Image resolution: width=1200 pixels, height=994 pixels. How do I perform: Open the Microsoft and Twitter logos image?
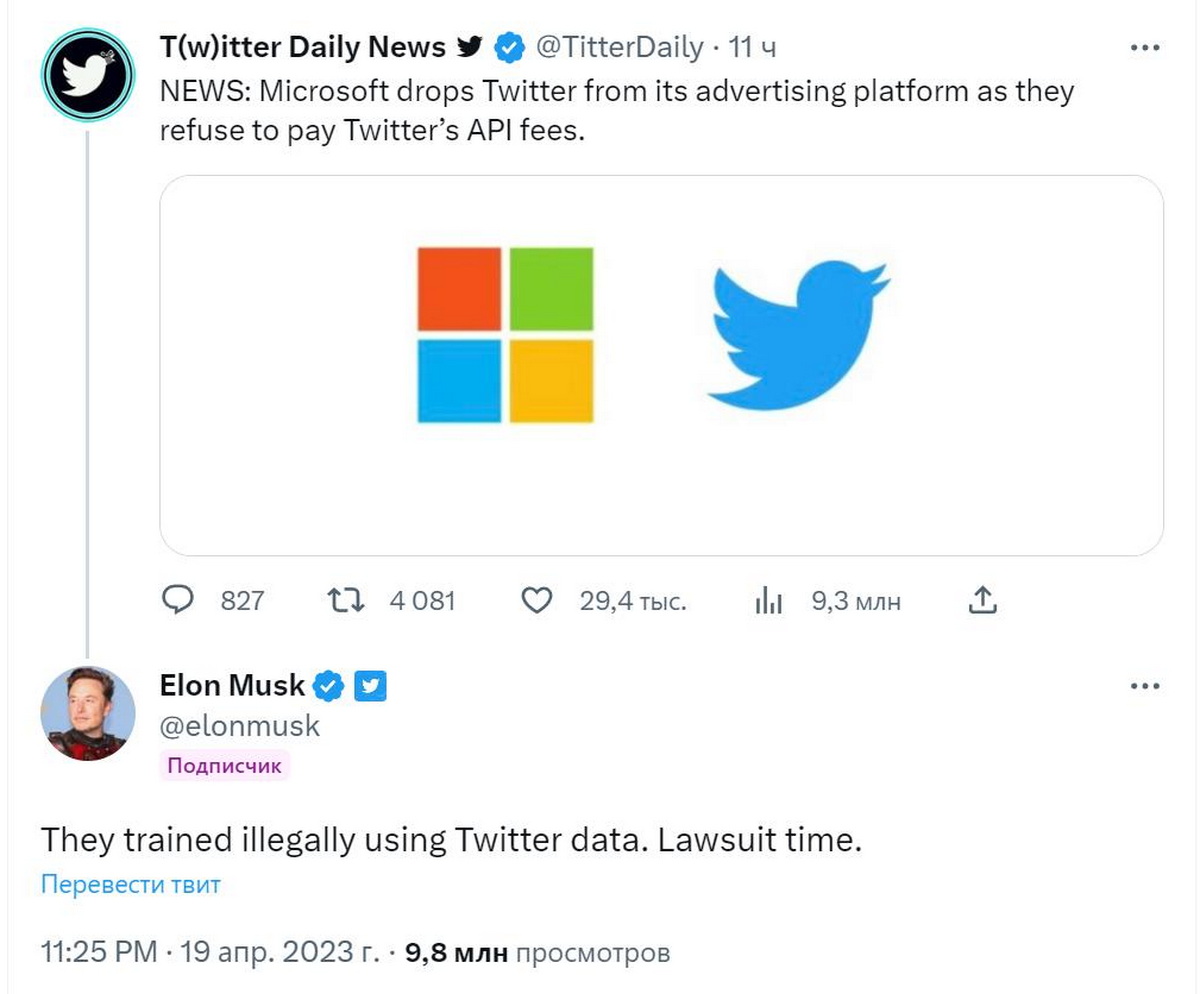click(x=661, y=365)
